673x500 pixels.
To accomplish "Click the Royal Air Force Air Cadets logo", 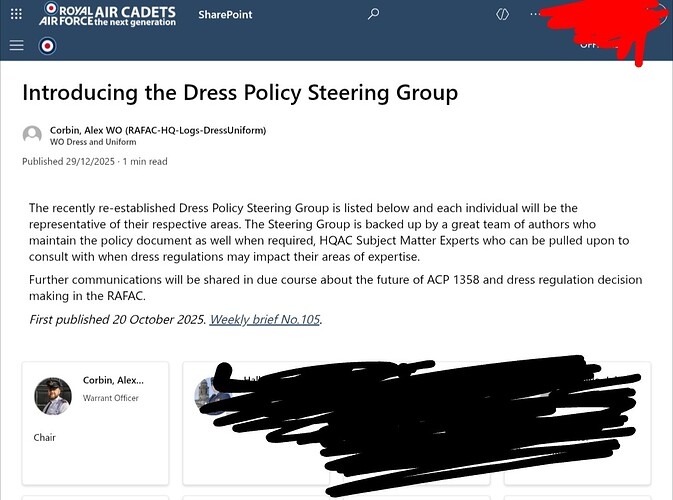I will tap(107, 14).
